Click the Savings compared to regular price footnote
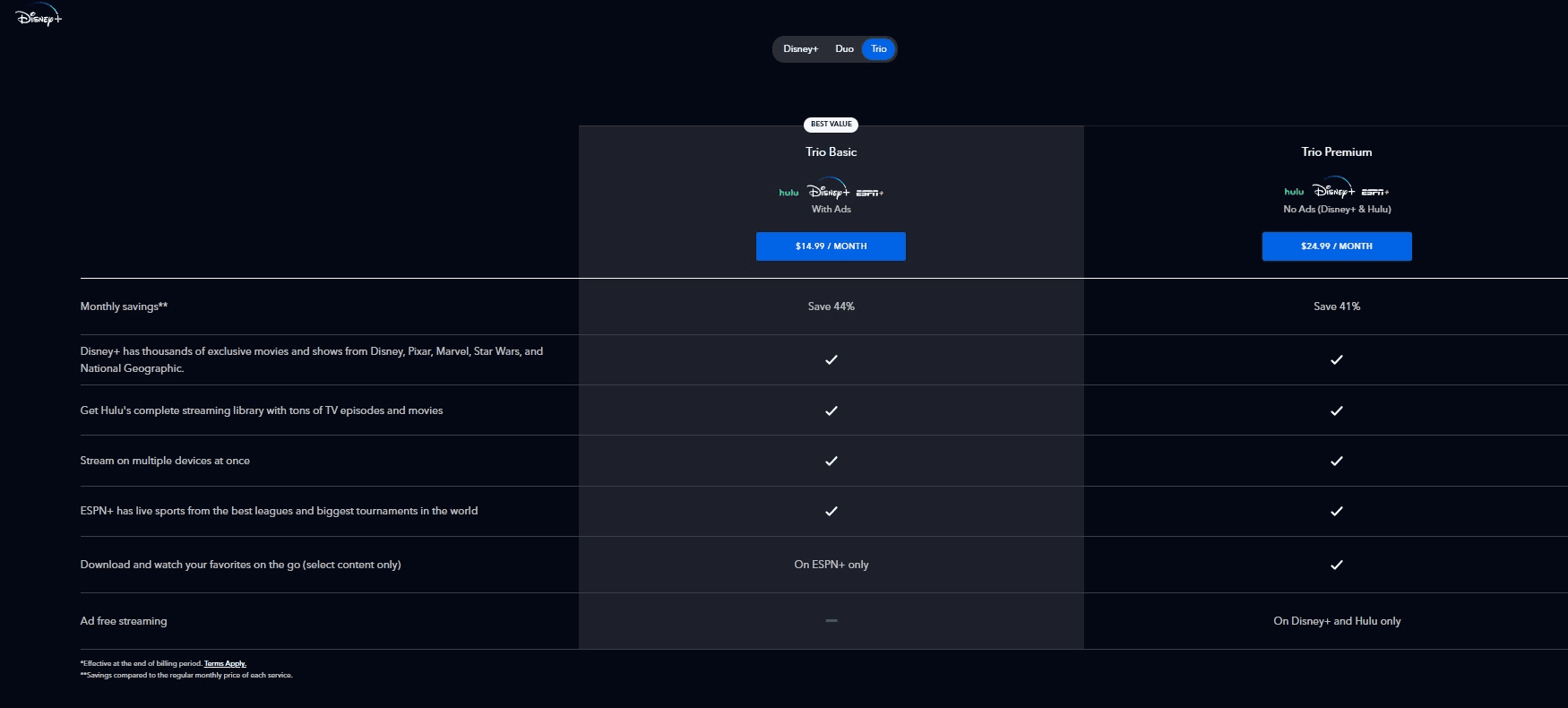Image resolution: width=1568 pixels, height=708 pixels. click(186, 676)
